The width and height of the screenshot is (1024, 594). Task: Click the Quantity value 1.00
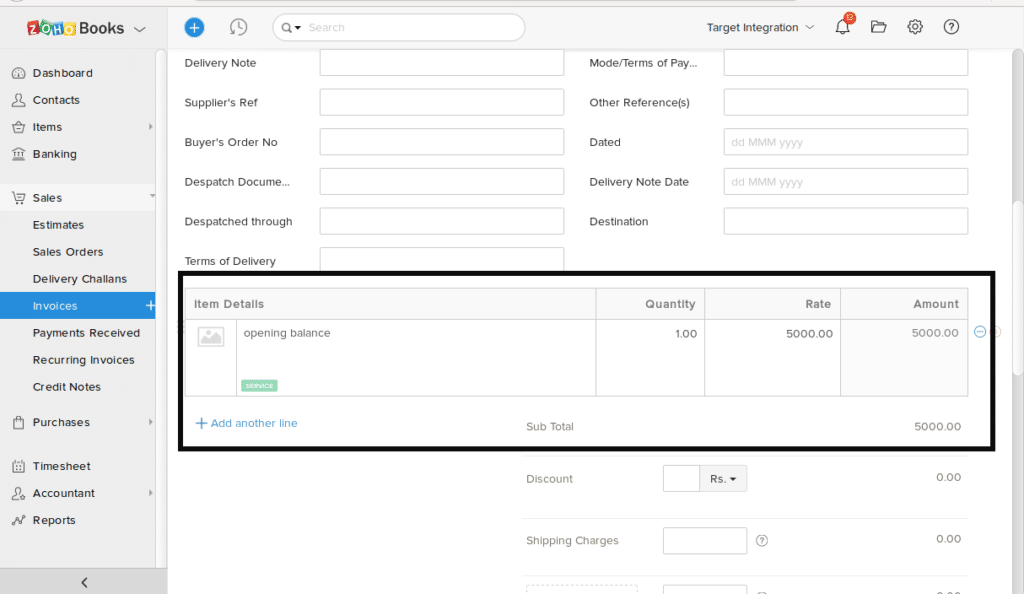[x=686, y=334]
